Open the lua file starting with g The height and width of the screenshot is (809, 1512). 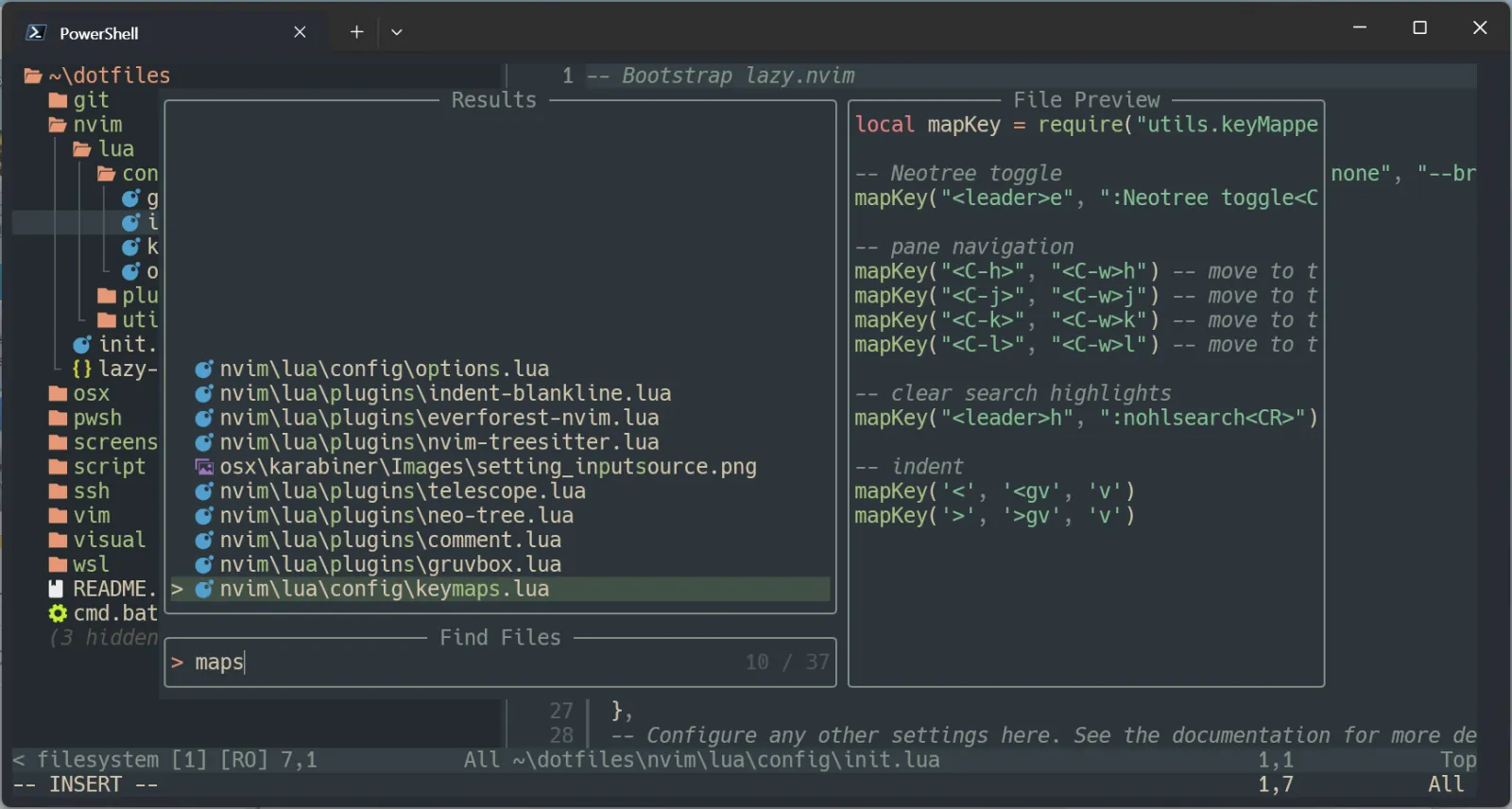(140, 198)
